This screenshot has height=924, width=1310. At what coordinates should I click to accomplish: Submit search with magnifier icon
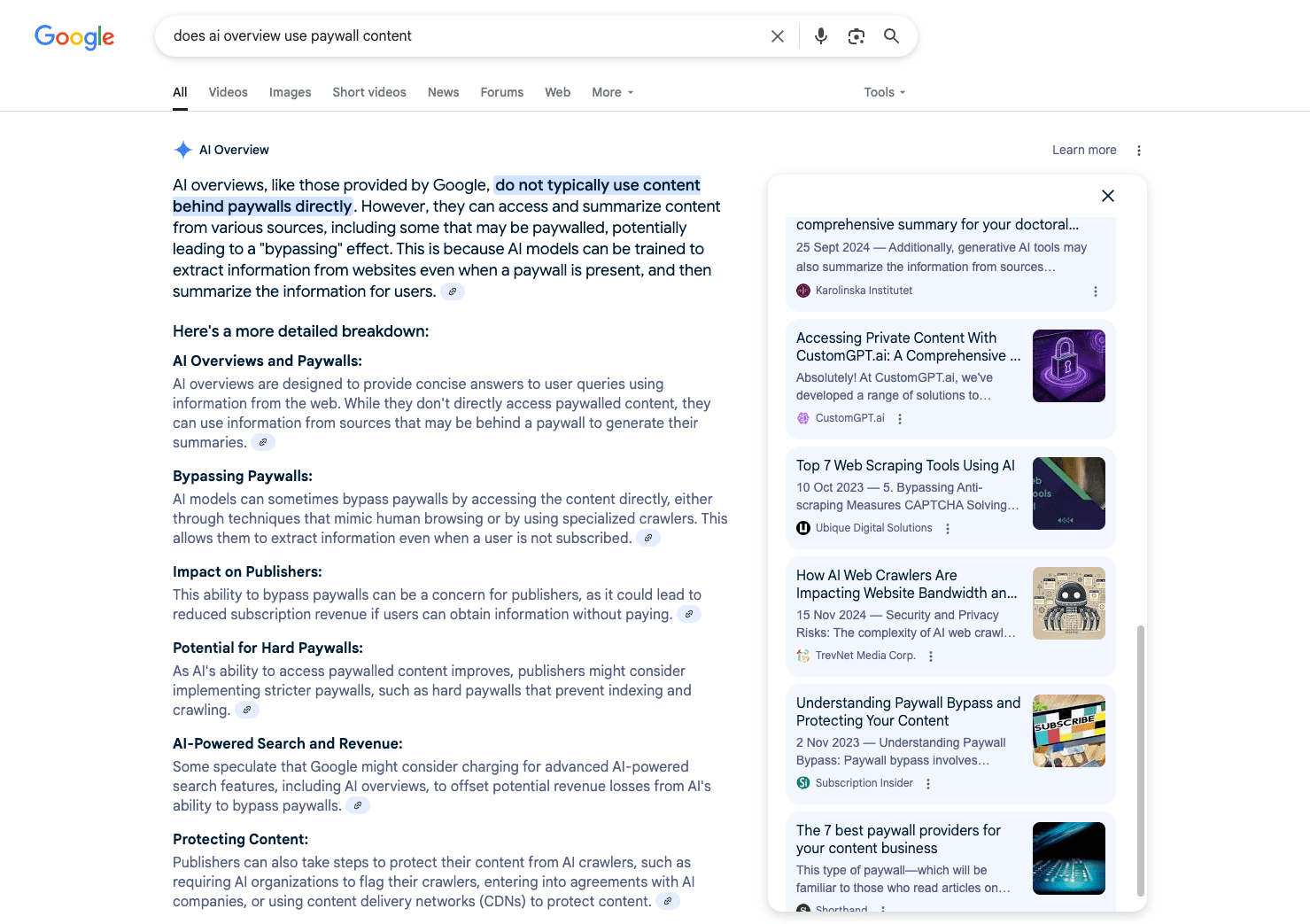pos(891,36)
